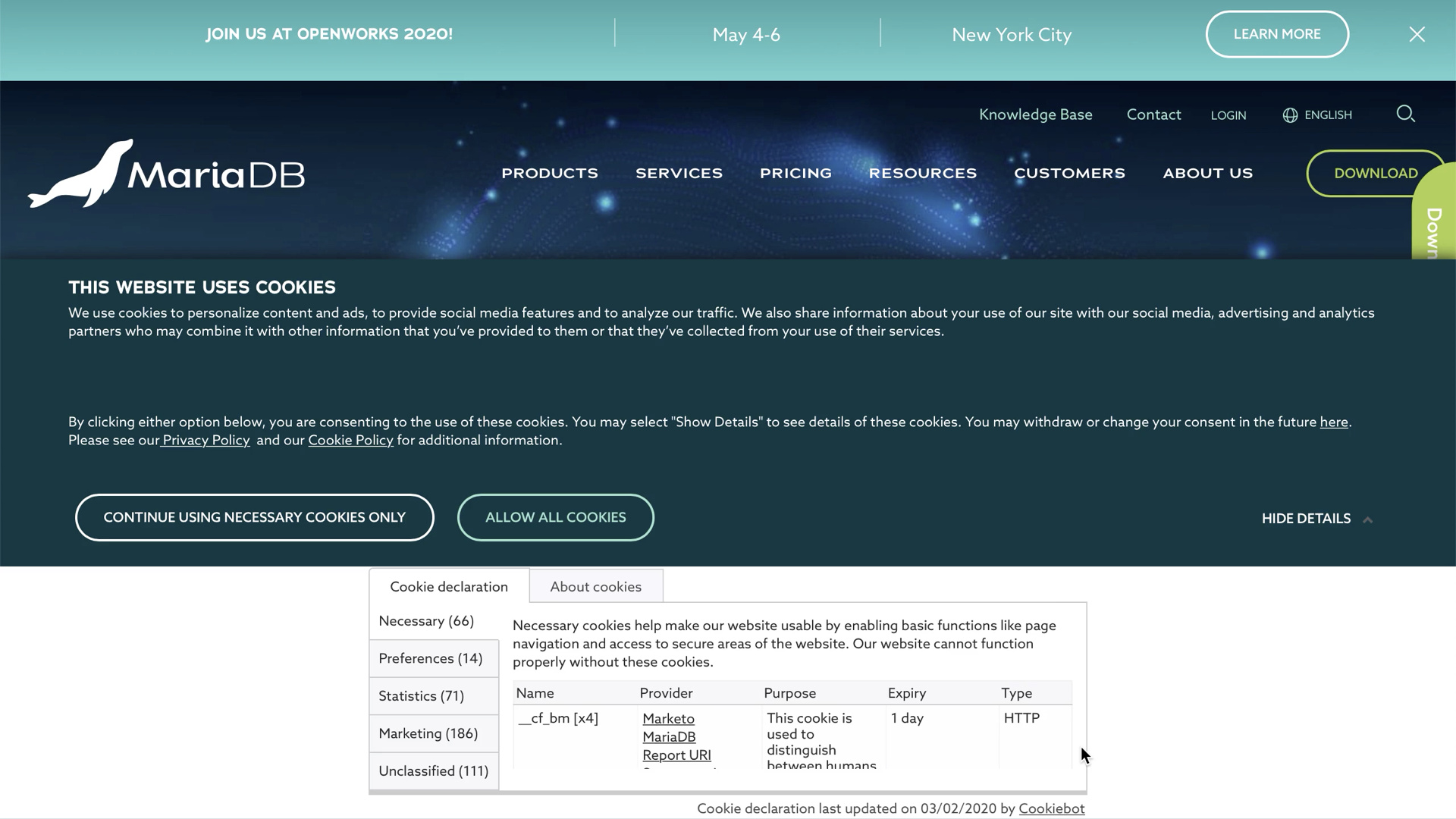Viewport: 1456px width, 819px height.
Task: Select the Marketing (186) category
Action: (x=434, y=733)
